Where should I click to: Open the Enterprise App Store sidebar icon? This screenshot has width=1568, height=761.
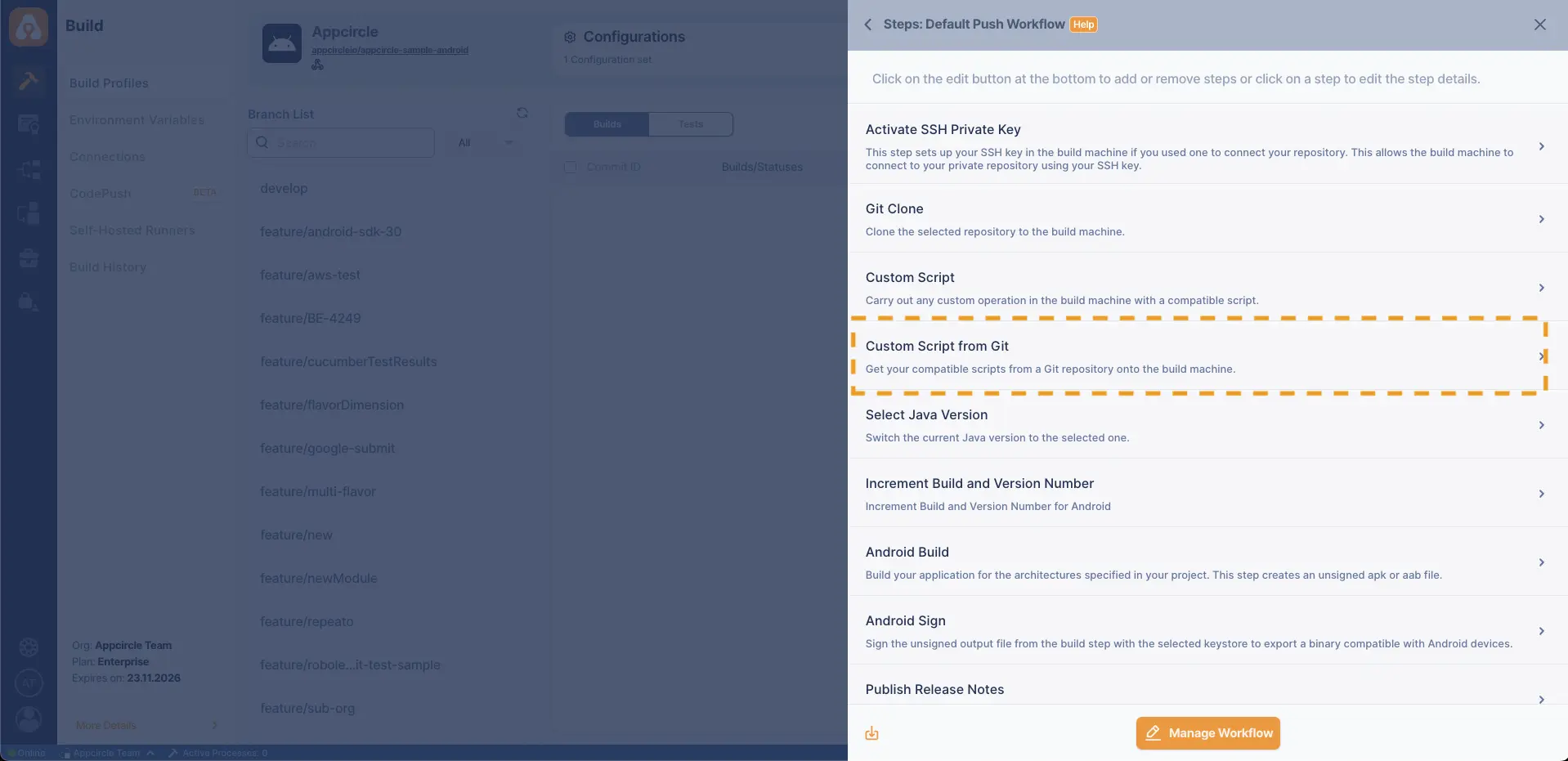click(29, 213)
